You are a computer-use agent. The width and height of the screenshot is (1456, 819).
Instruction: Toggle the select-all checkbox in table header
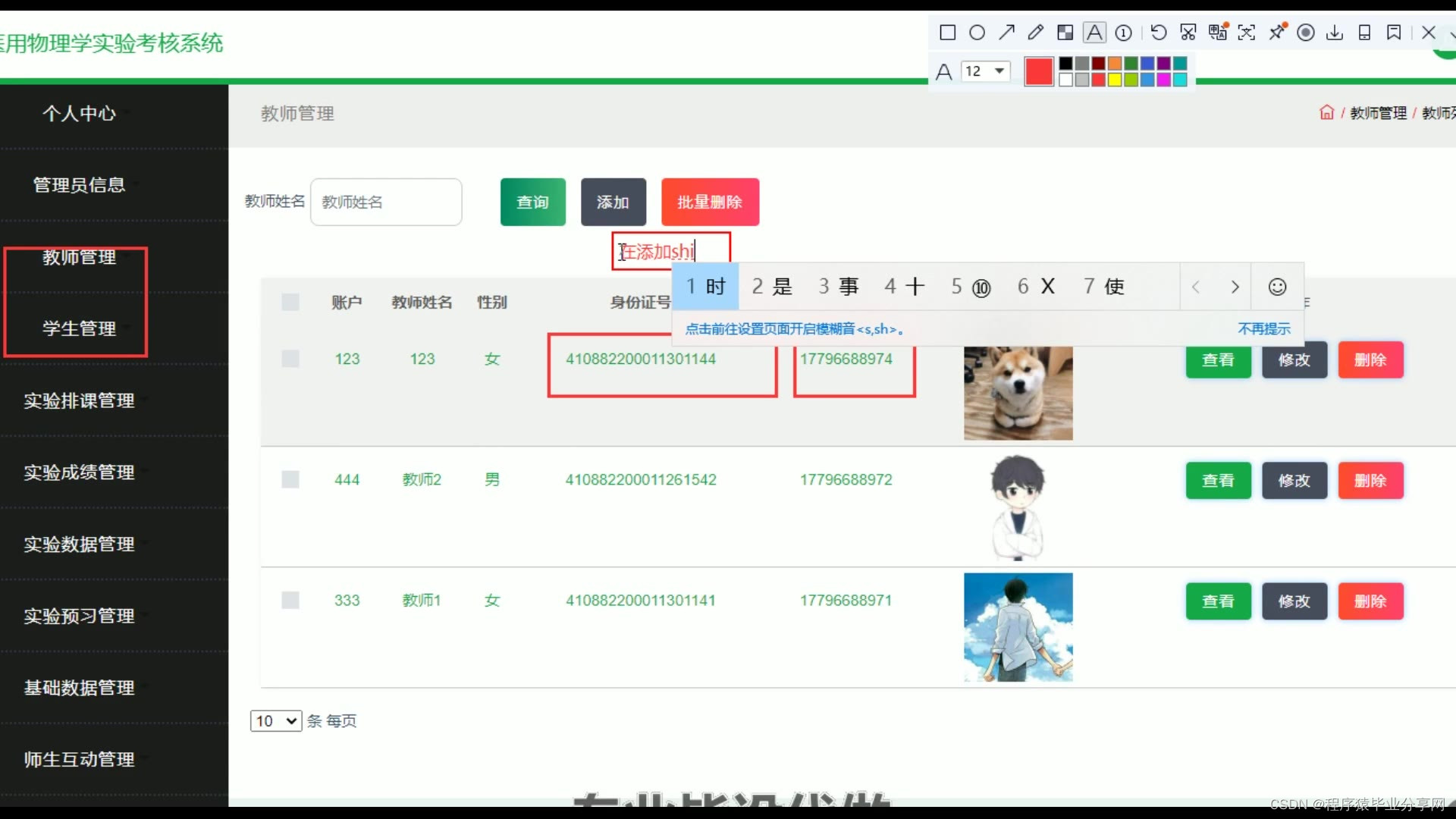[290, 302]
